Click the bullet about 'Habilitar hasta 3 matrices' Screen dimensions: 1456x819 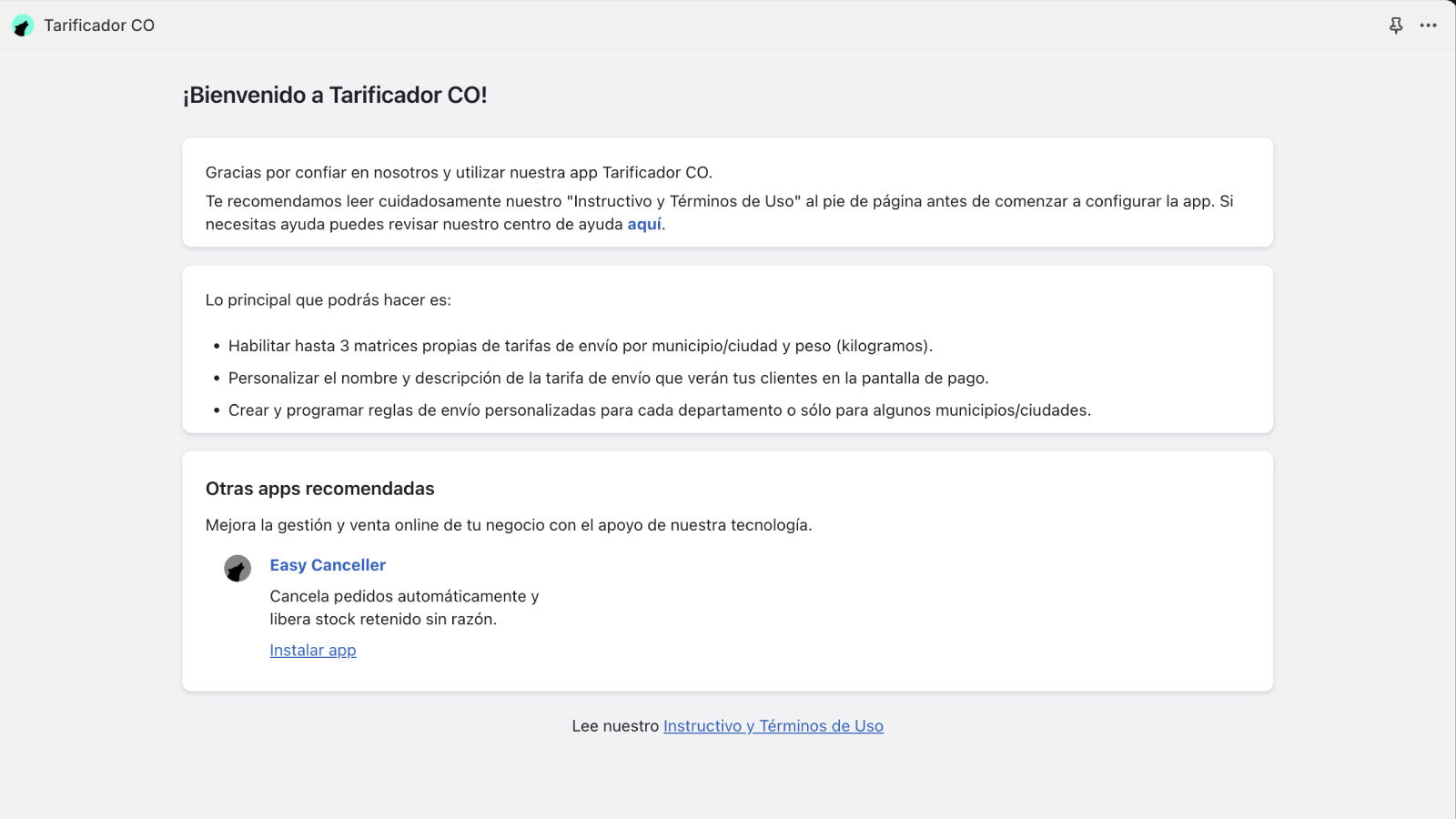pyautogui.click(x=581, y=346)
